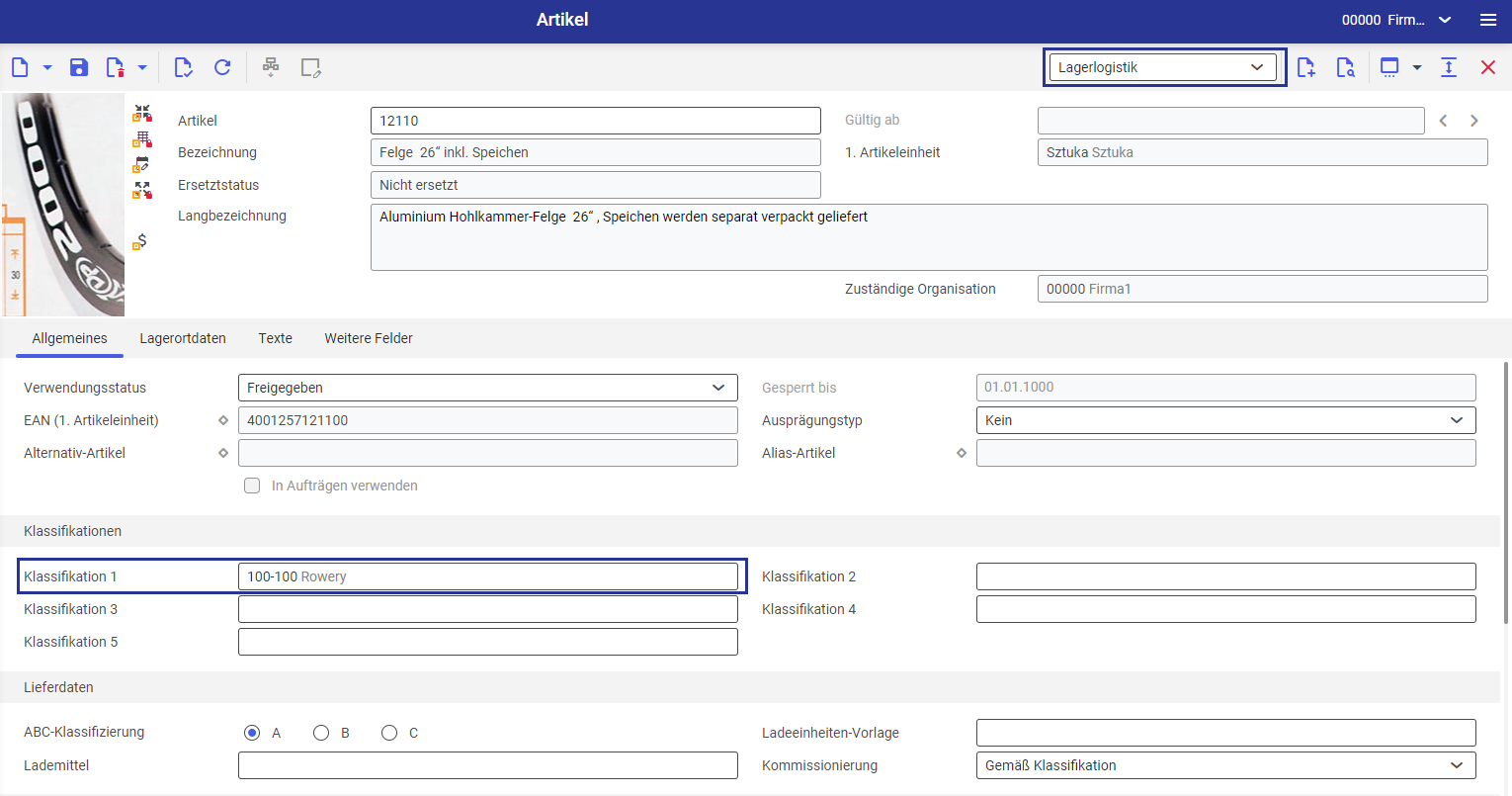Click the Klassifikation 2 input field
Screen dimensions: 1512x796
[1226, 576]
